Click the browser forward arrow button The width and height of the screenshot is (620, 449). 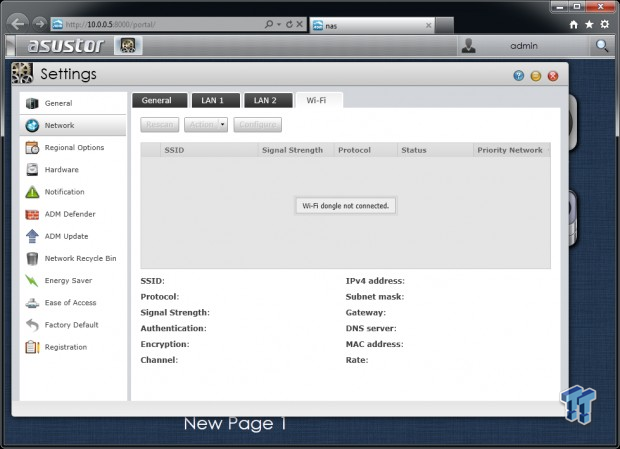40,24
